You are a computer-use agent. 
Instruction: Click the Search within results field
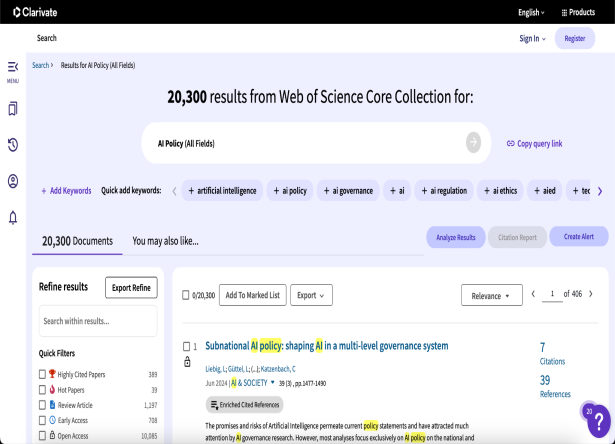pos(97,321)
